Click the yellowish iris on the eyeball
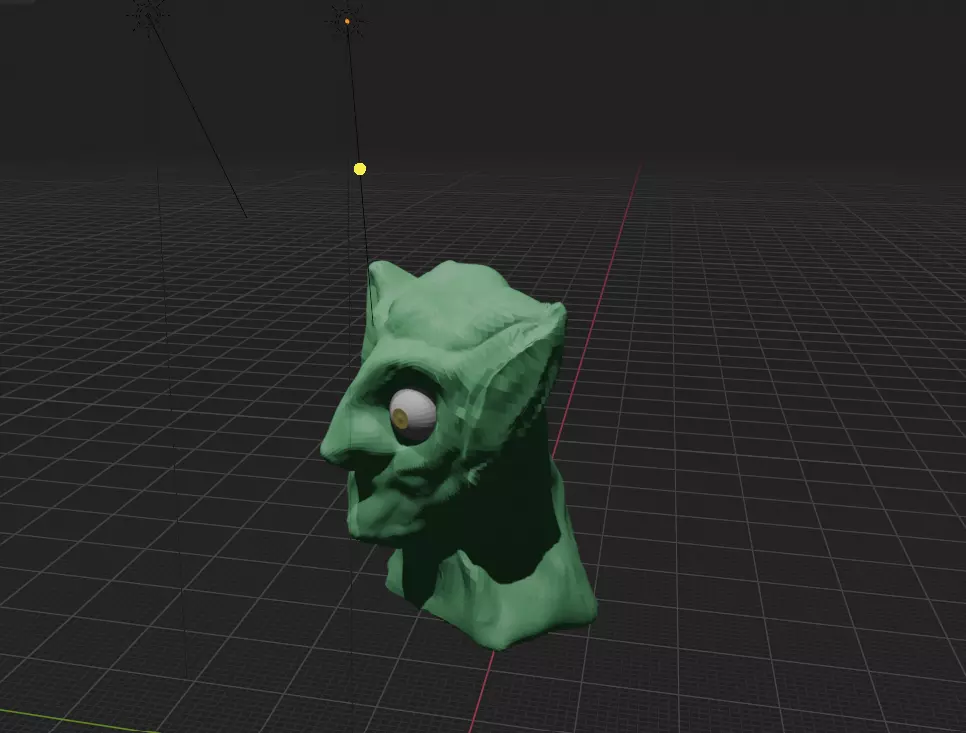 tap(400, 418)
